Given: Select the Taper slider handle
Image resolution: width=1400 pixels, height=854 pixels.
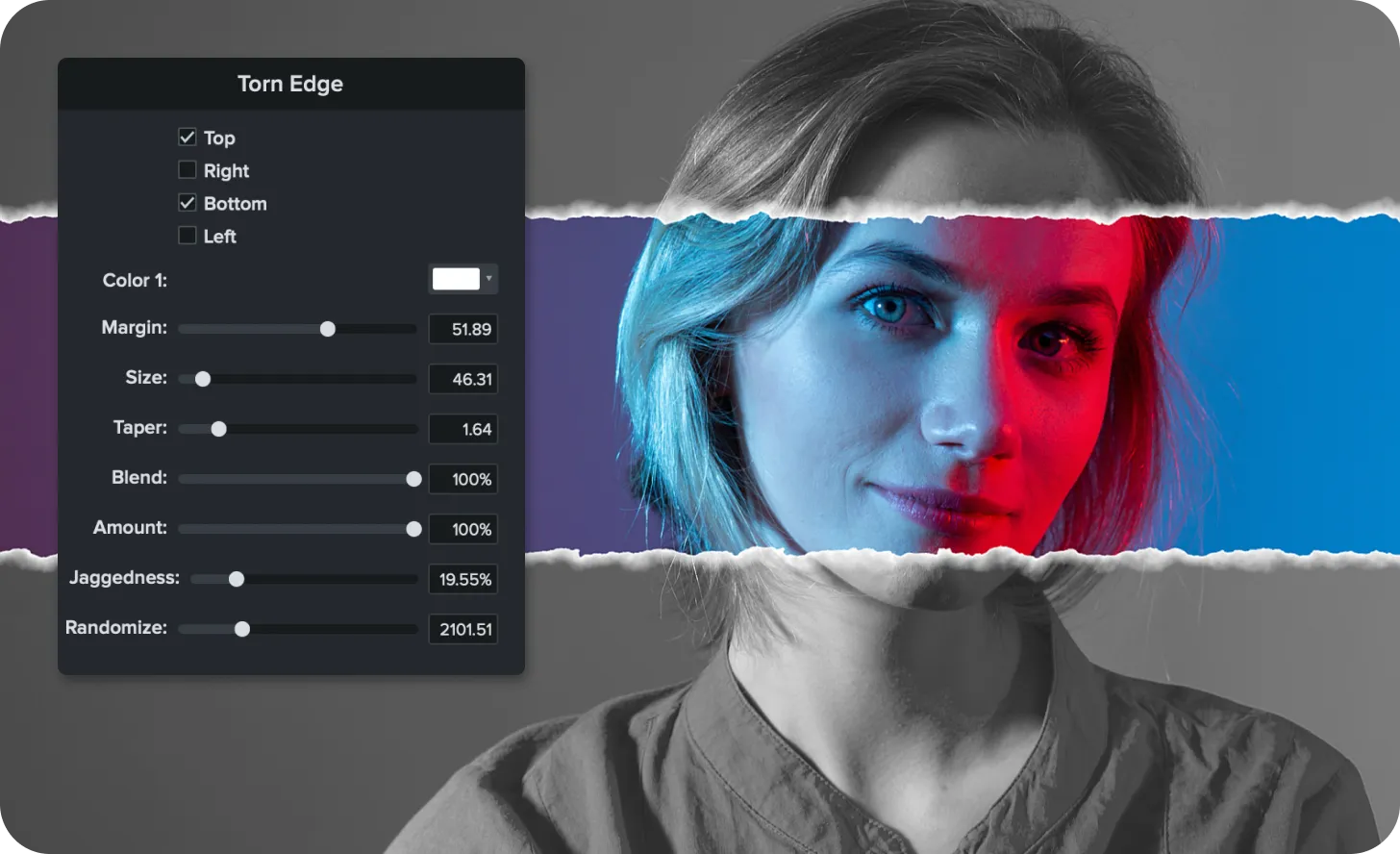Looking at the screenshot, I should pos(219,429).
